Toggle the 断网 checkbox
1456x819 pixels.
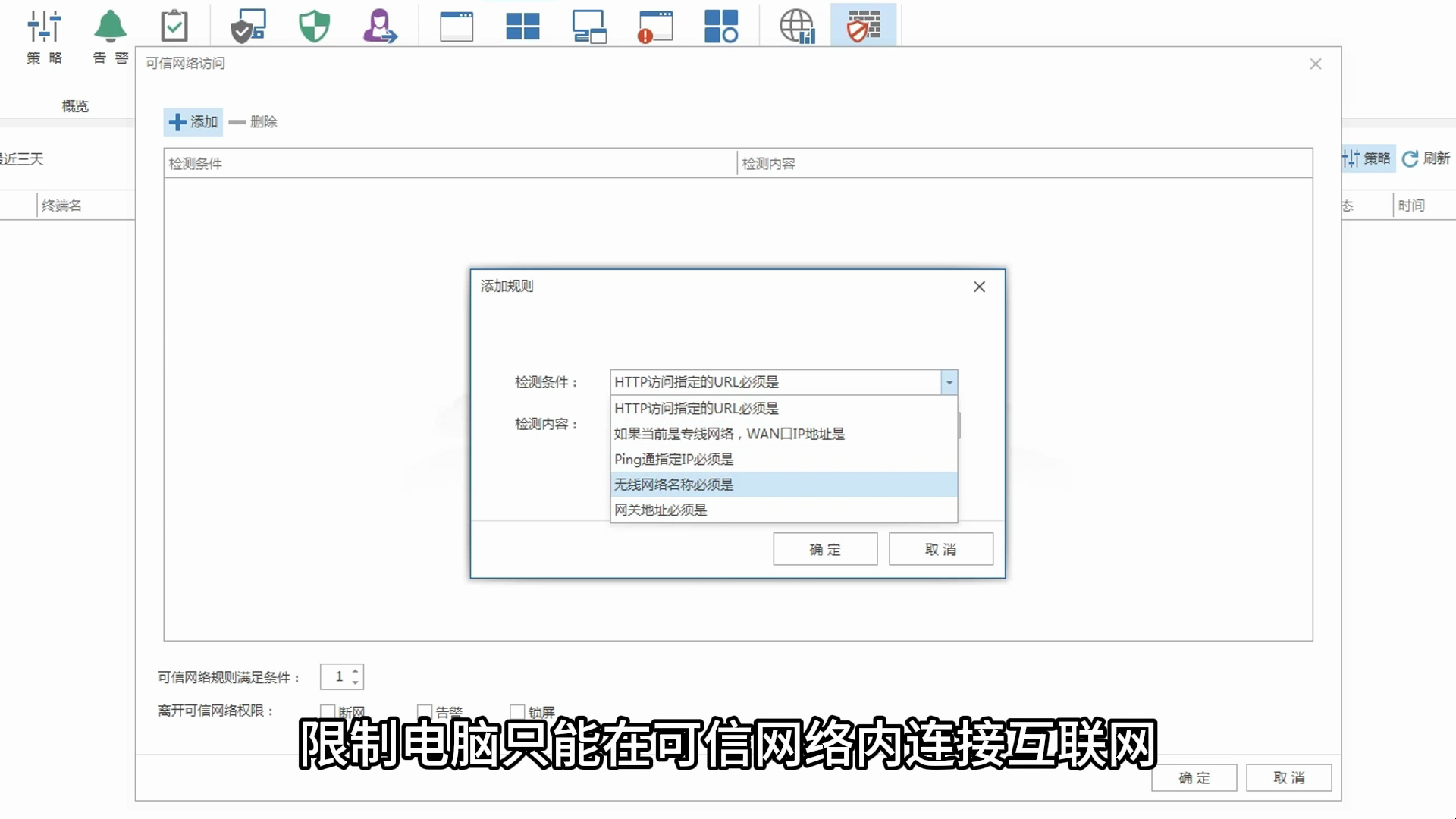328,711
